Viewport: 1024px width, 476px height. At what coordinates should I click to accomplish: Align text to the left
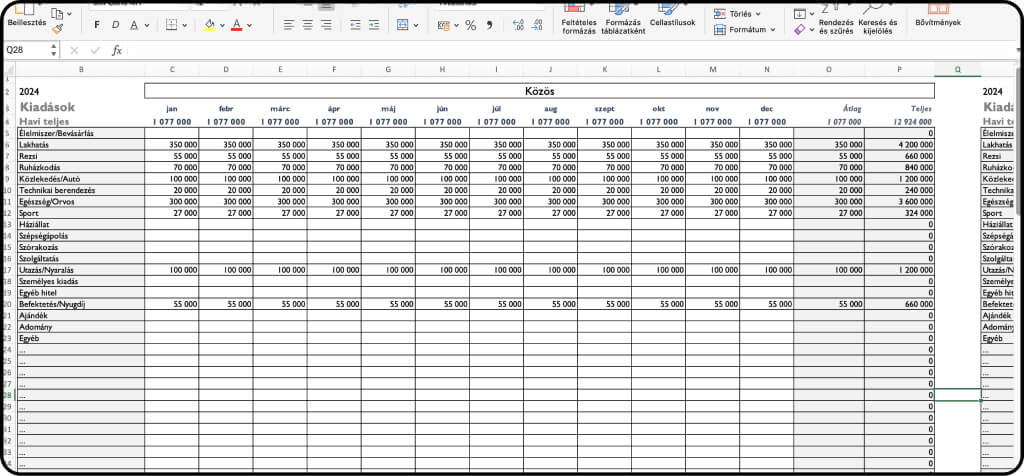(288, 25)
